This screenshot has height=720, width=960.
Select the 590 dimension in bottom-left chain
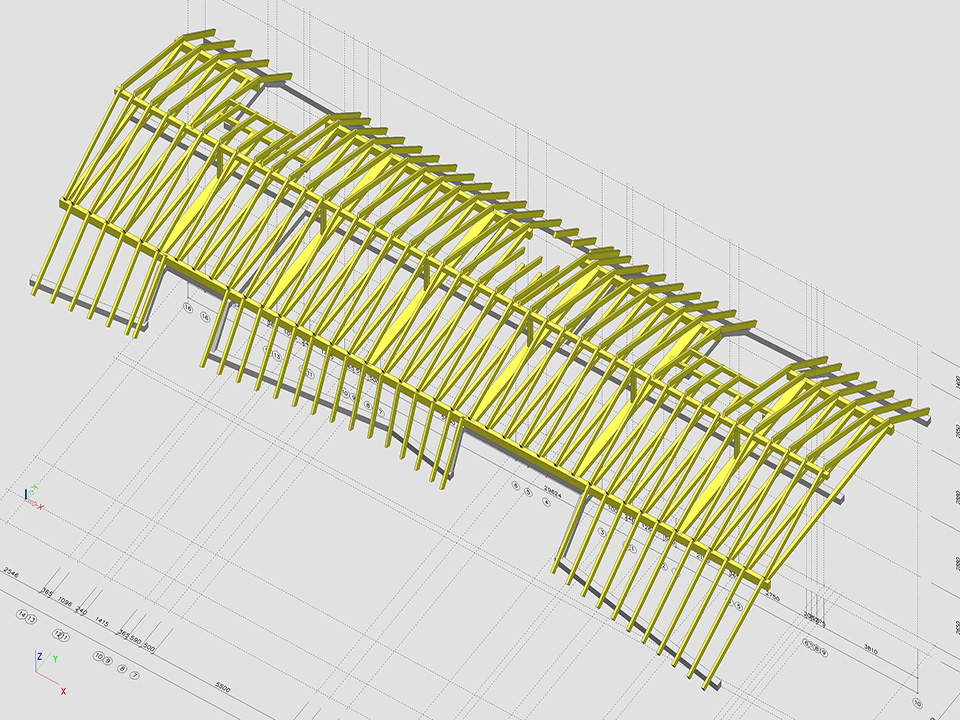pyautogui.click(x=136, y=639)
